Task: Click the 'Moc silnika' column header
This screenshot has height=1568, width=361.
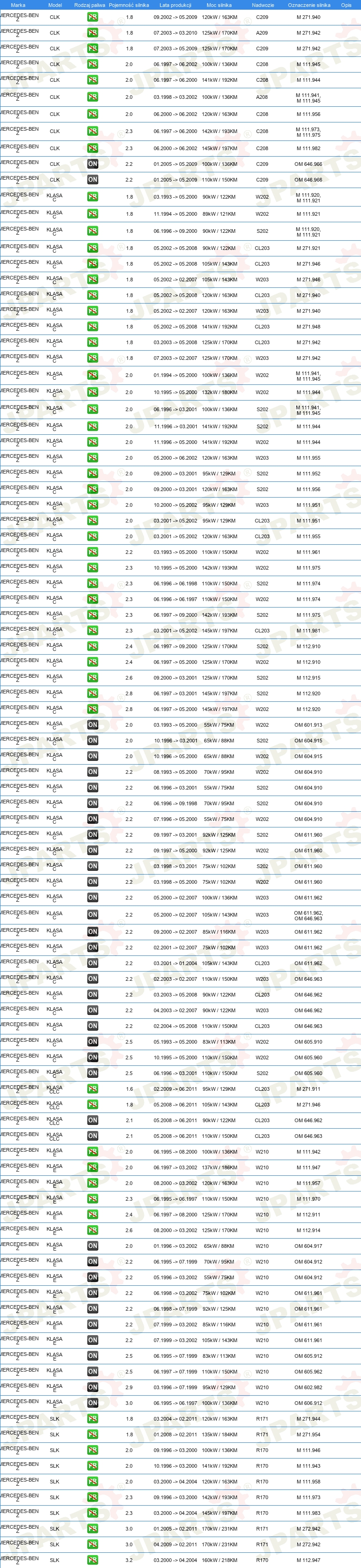Action: click(219, 5)
